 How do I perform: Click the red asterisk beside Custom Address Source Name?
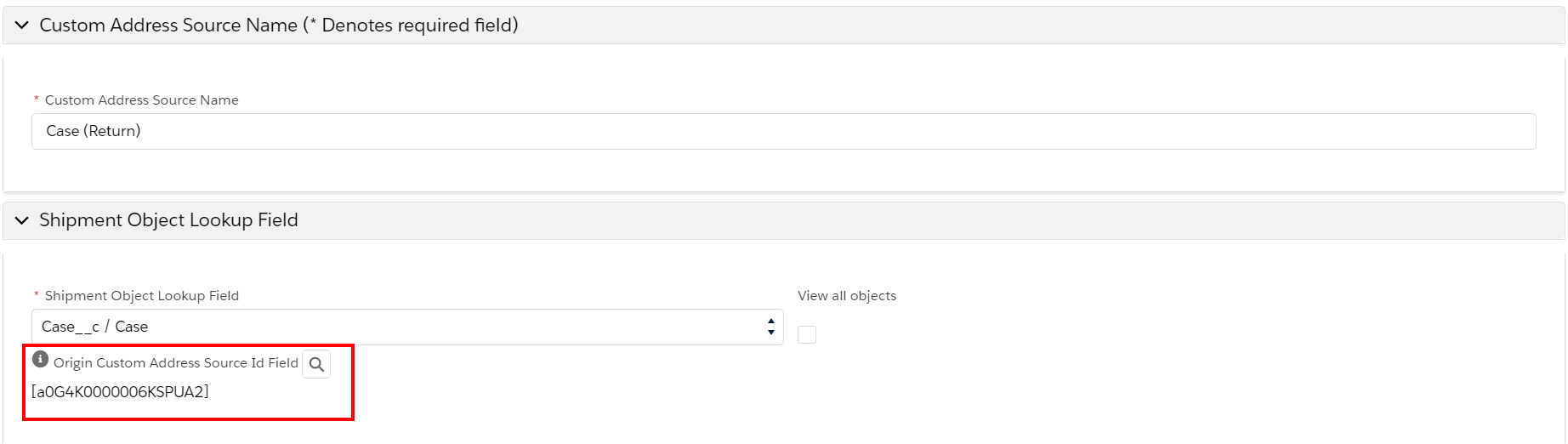point(37,100)
